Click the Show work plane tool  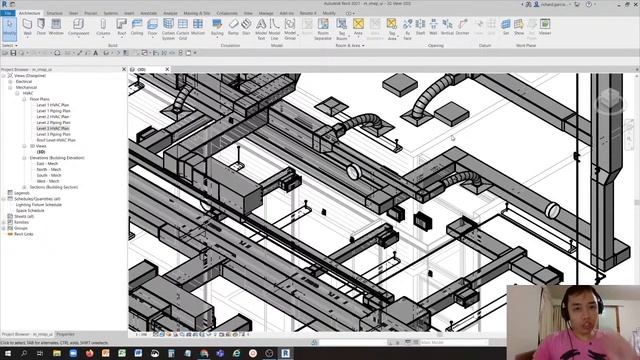pos(519,27)
